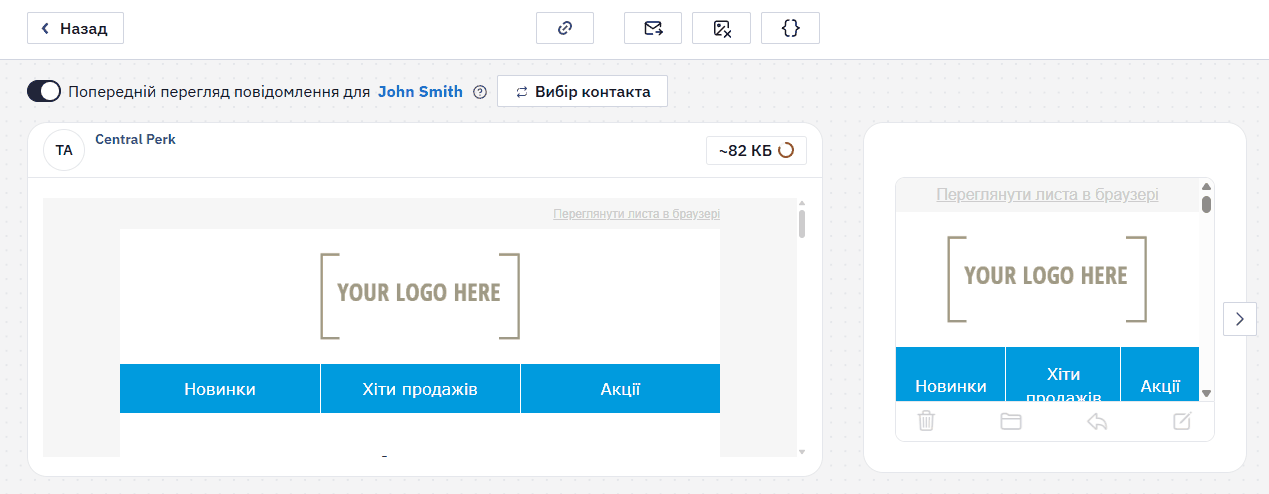This screenshot has width=1269, height=494.
Task: Click the TA sender avatar
Action: coord(64,150)
